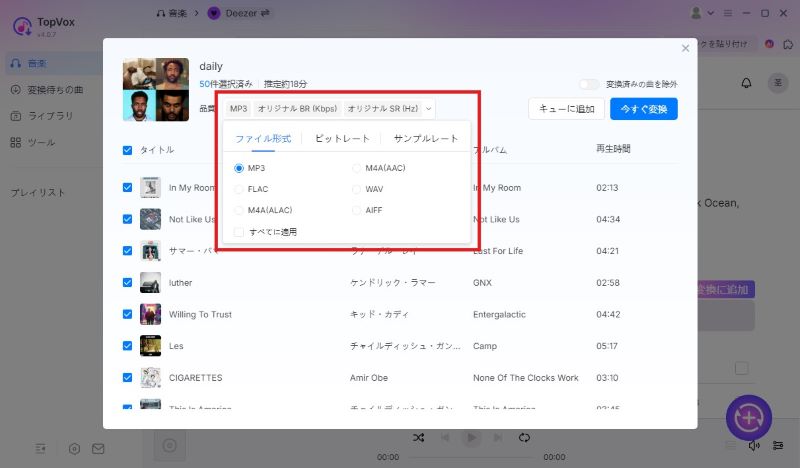The width and height of the screenshot is (800, 468).
Task: Select the MP3 format radio button
Action: click(x=239, y=168)
